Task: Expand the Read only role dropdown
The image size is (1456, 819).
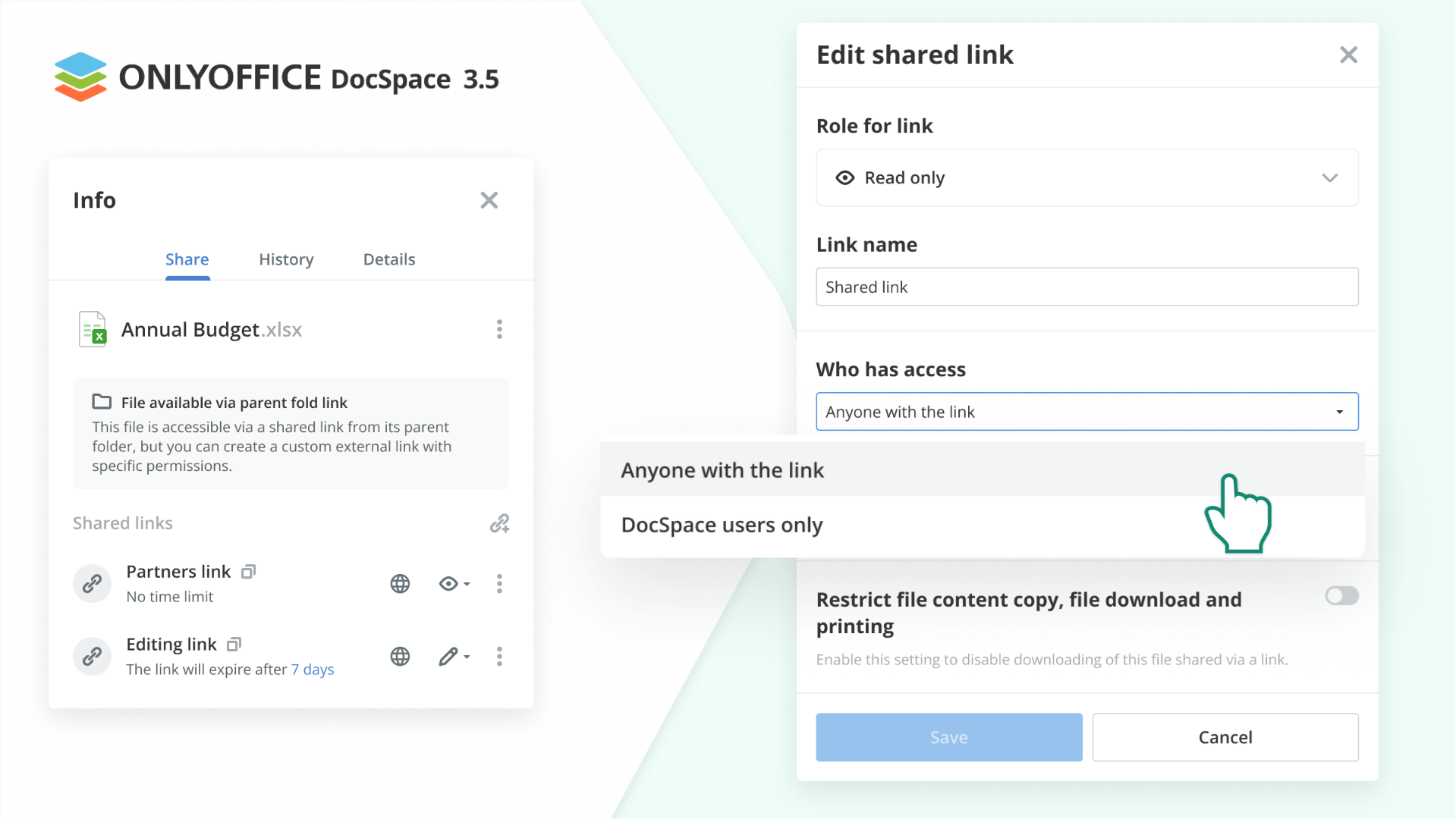Action: (1330, 177)
